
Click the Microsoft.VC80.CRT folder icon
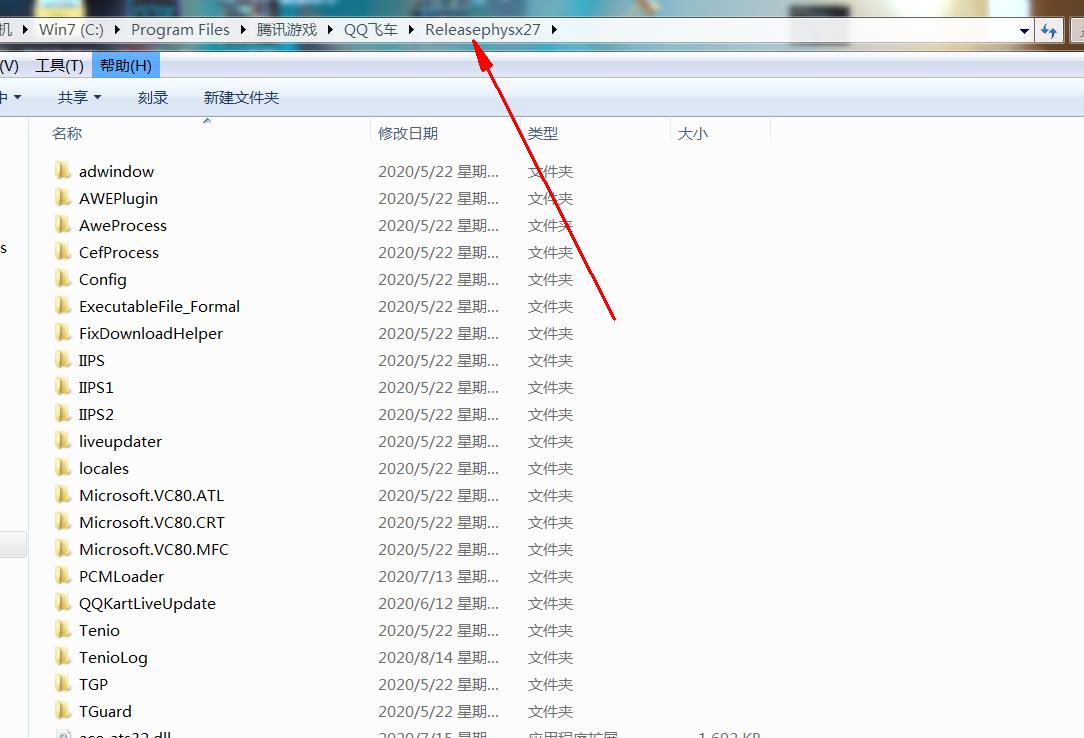point(63,521)
